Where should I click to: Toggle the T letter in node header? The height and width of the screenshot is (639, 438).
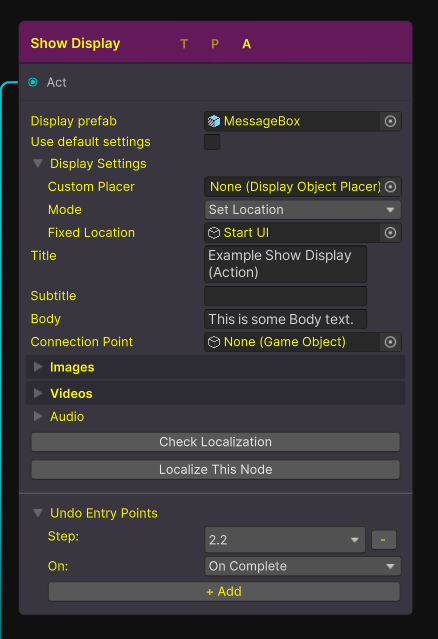[184, 44]
